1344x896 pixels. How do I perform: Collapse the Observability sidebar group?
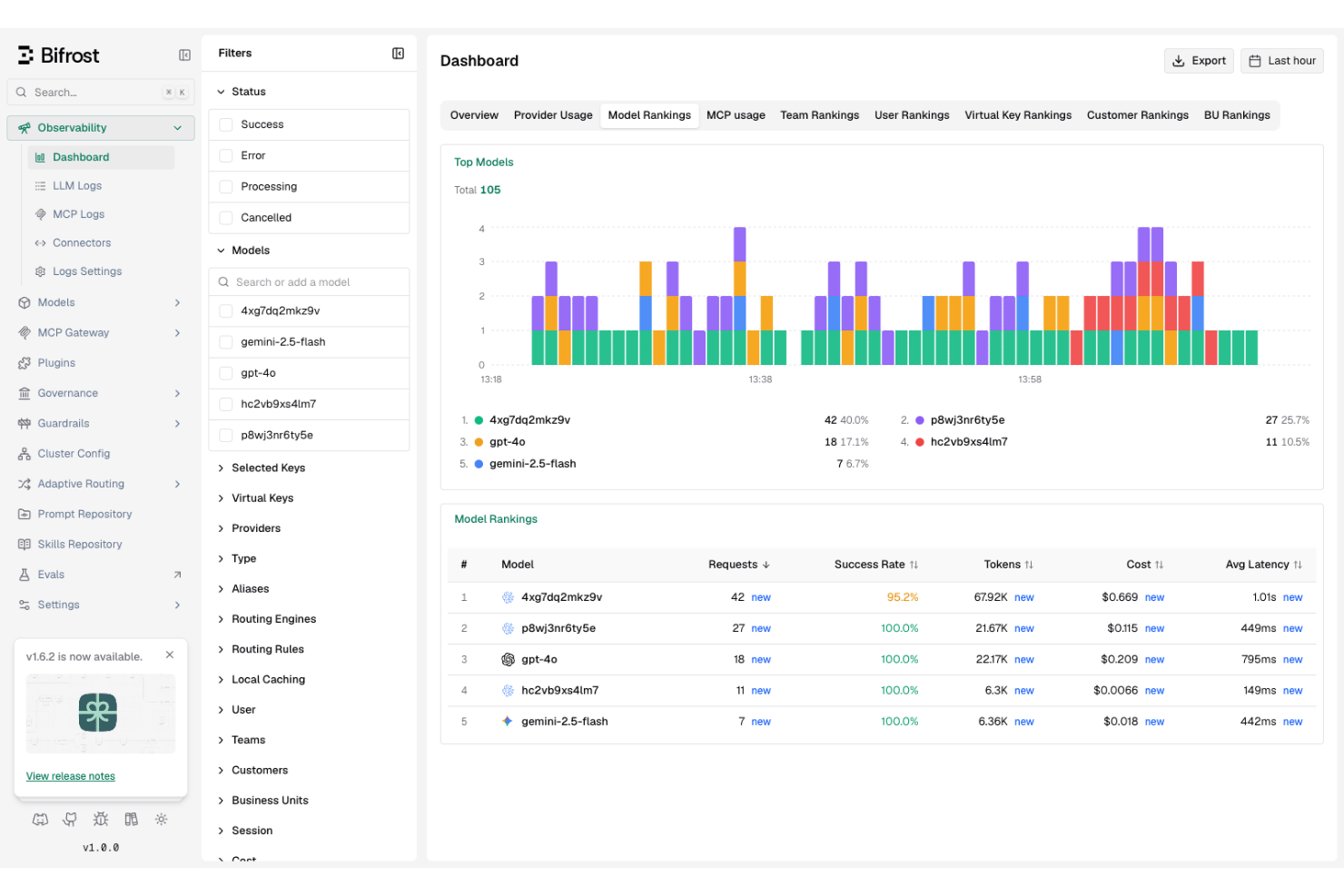[x=101, y=128]
